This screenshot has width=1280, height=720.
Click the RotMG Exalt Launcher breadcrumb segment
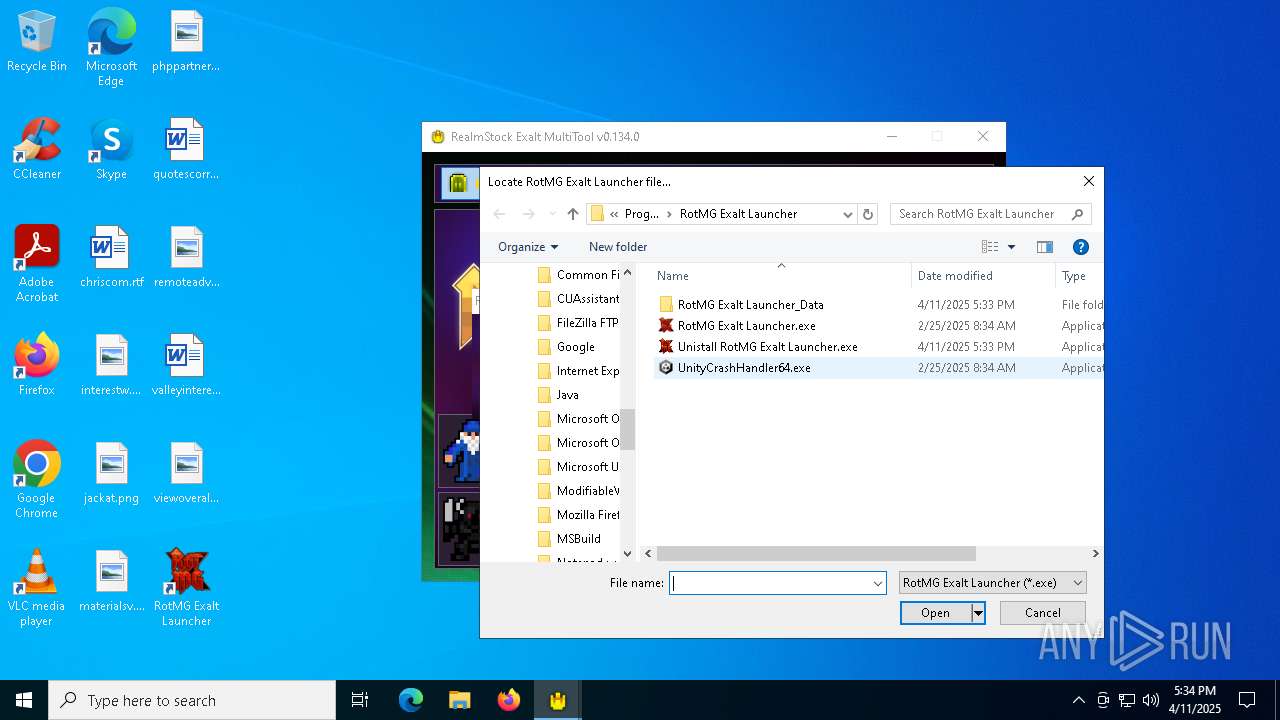[x=738, y=214]
